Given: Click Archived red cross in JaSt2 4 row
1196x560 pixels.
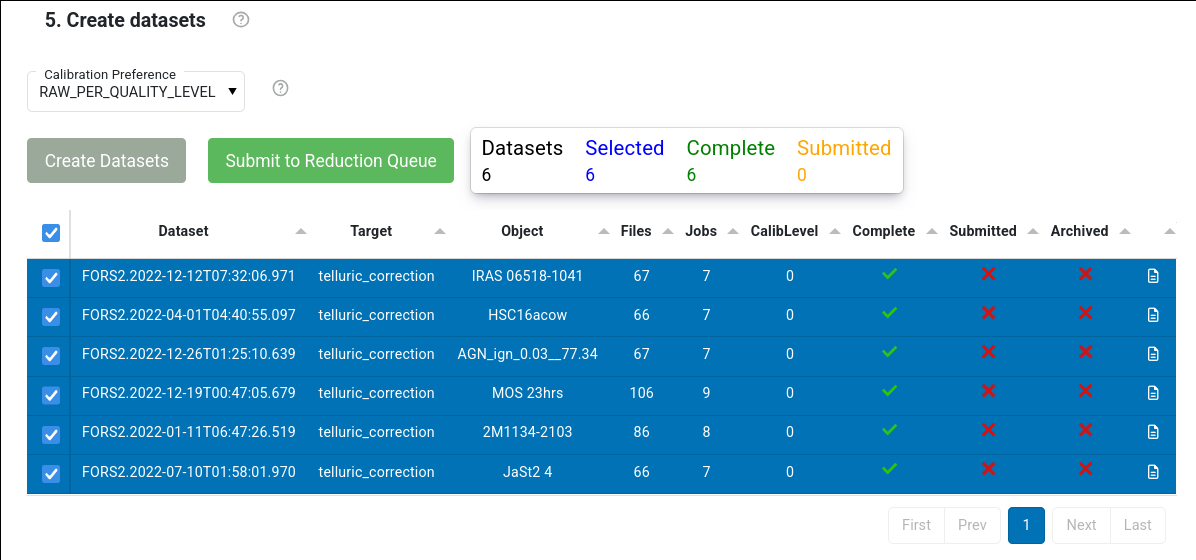Looking at the screenshot, I should click(x=1085, y=468).
